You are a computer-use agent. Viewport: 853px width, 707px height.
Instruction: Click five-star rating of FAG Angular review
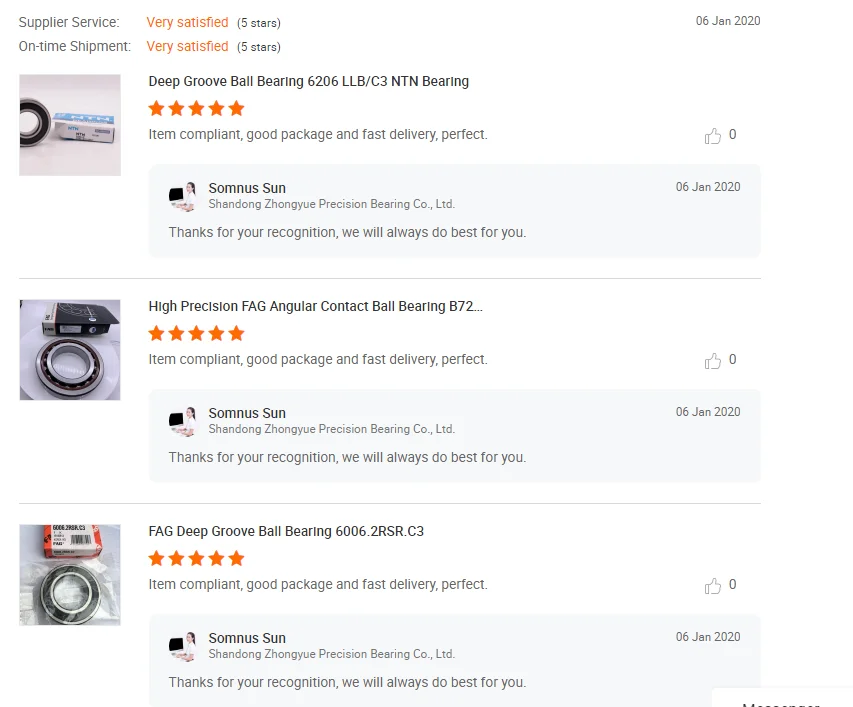click(196, 333)
